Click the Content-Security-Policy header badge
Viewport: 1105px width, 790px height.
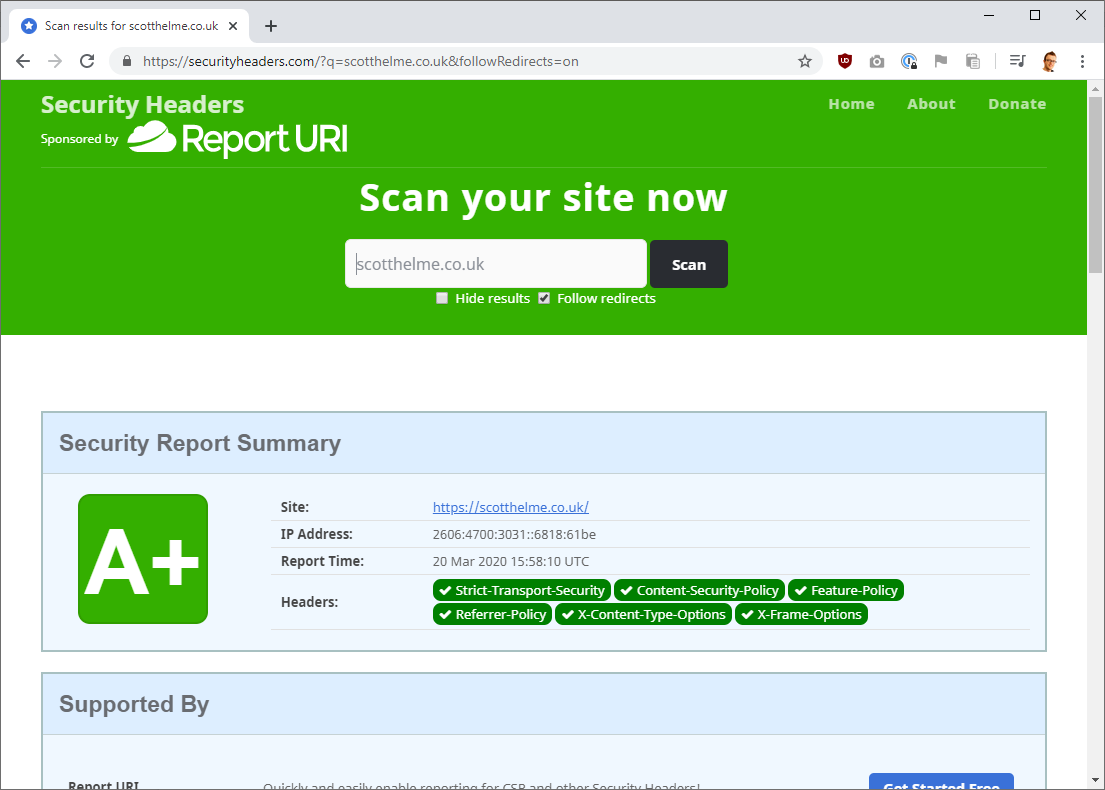[x=699, y=590]
